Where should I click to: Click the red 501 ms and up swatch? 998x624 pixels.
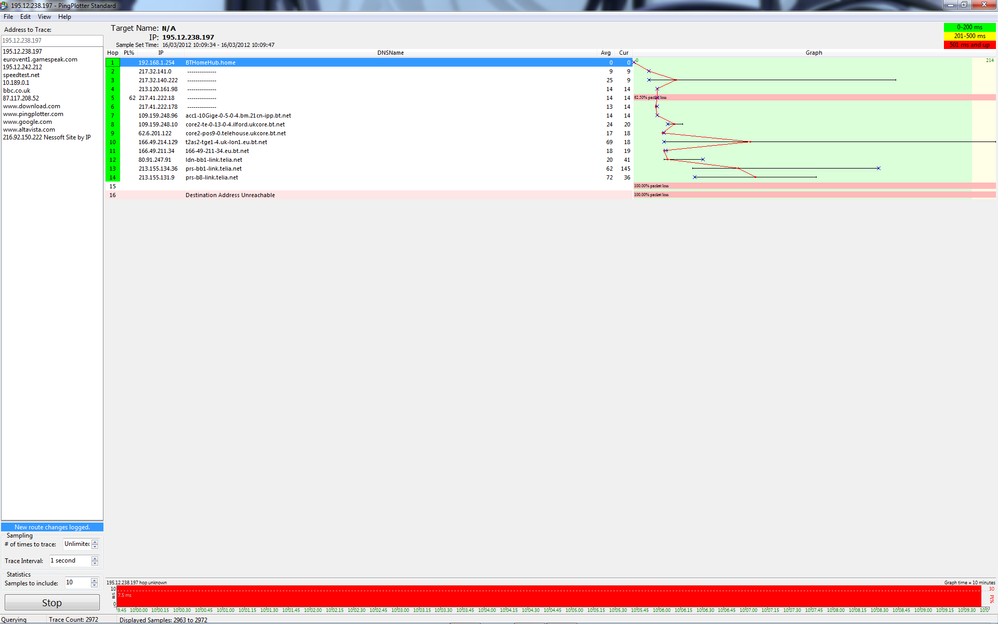point(969,45)
